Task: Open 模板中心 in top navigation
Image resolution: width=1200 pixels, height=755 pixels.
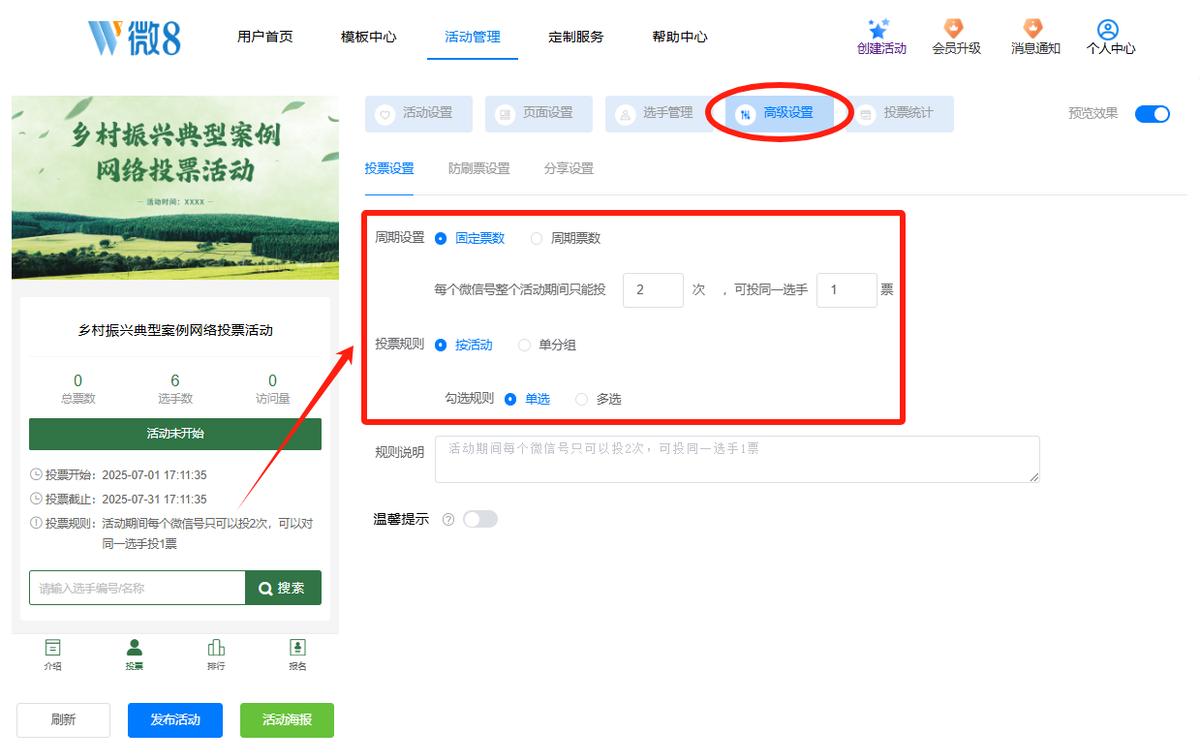Action: tap(369, 37)
